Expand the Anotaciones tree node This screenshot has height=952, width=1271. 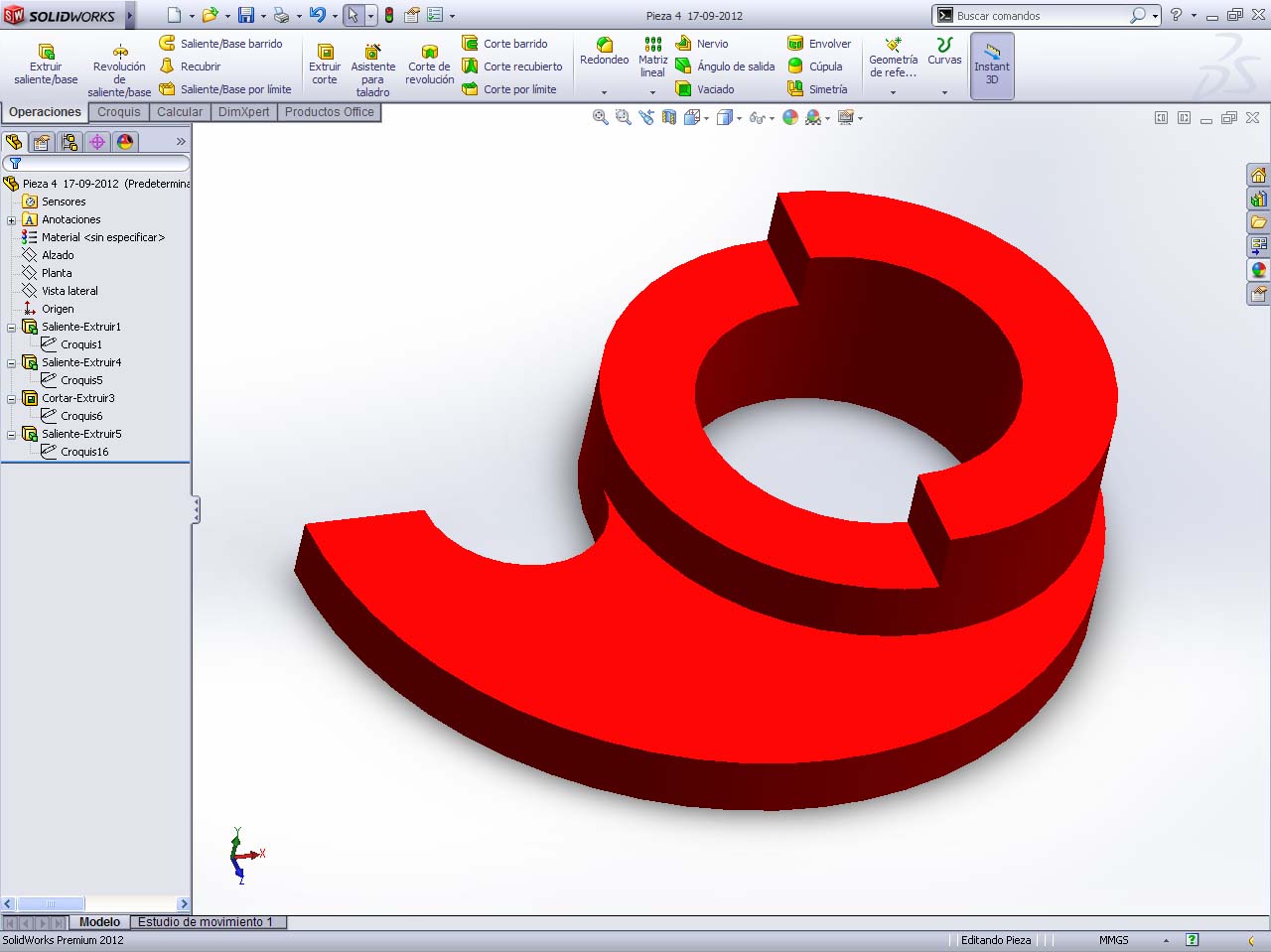[x=11, y=220]
